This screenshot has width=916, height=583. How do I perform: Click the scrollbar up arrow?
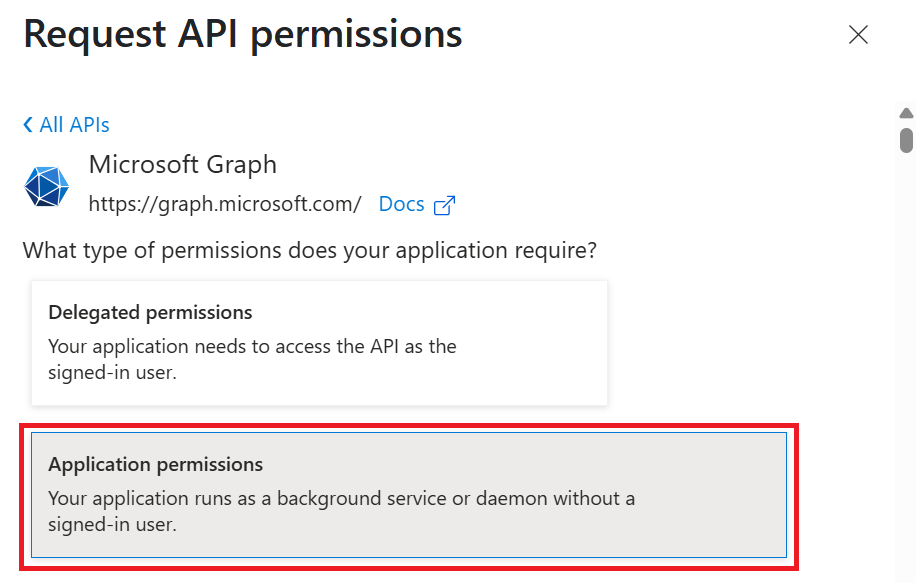pyautogui.click(x=906, y=113)
